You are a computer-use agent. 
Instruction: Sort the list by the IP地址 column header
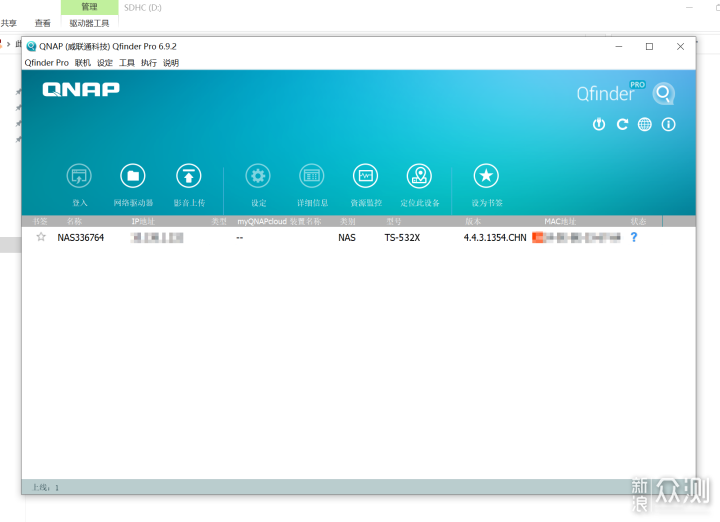[x=143, y=221]
